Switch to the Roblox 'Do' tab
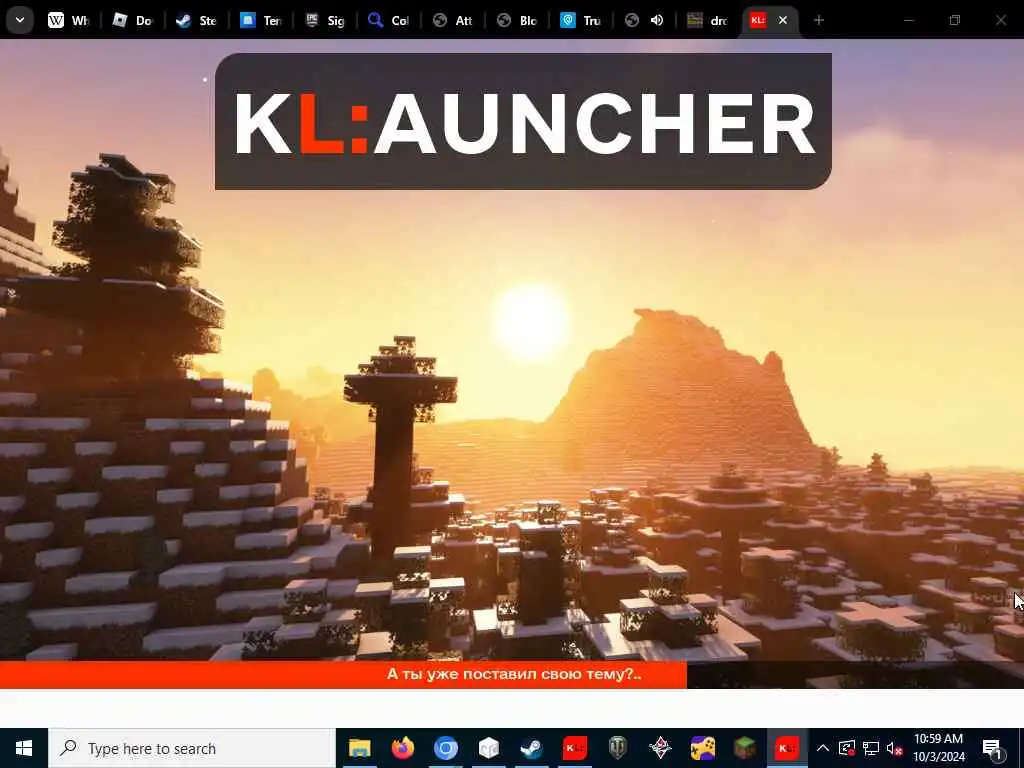Viewport: 1024px width, 768px height. pos(133,20)
